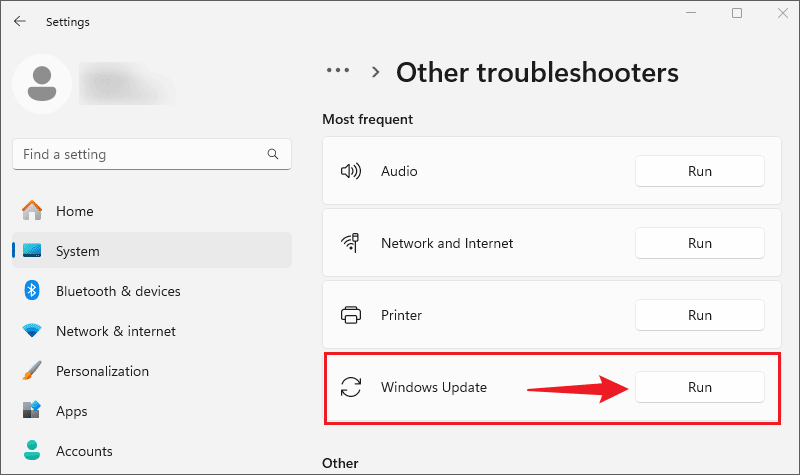Screen dimensions: 800x475
Task: Click the Audio label text
Action: tap(399, 171)
